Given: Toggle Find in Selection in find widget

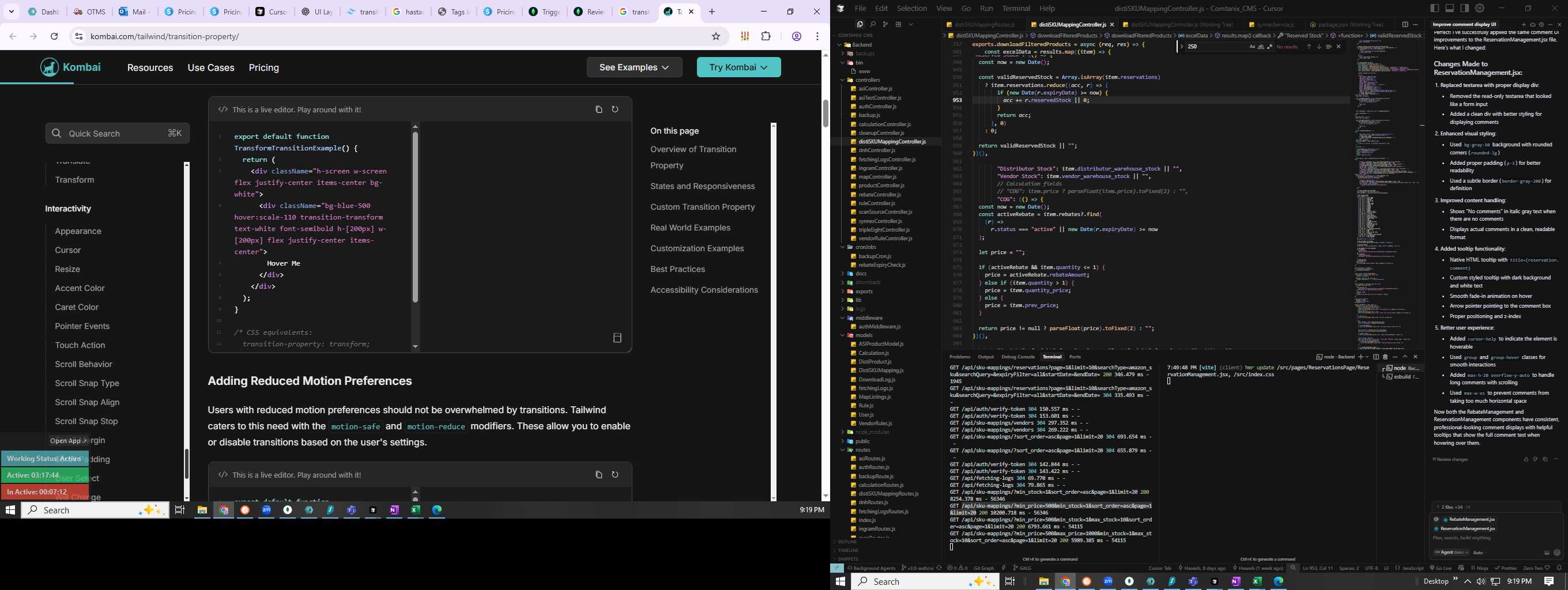Looking at the screenshot, I should point(1329,47).
